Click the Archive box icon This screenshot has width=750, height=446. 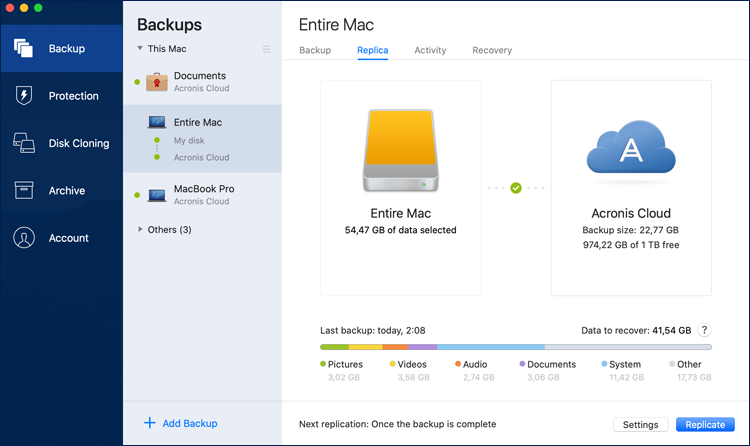click(x=23, y=190)
